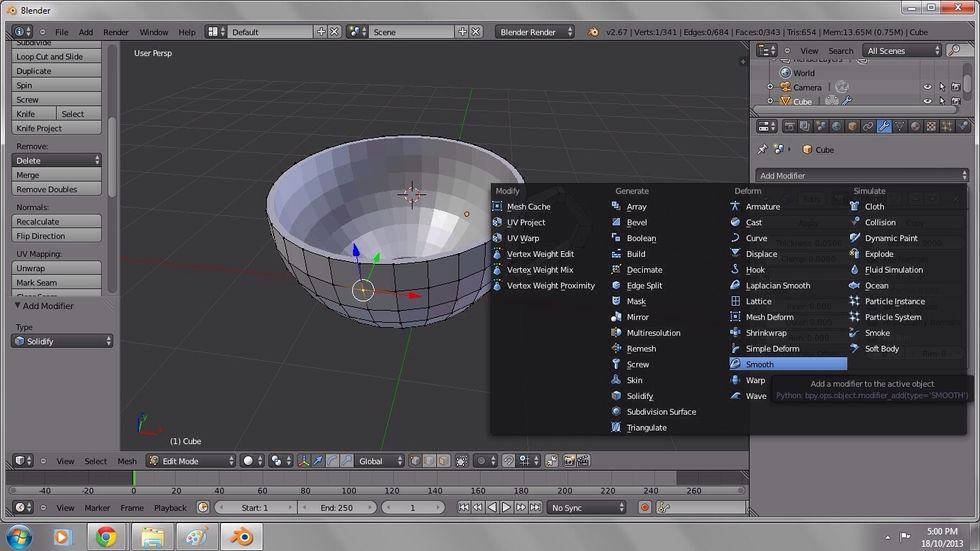Toggle limit selection to visible button
This screenshot has height=551, width=980.
tap(461, 461)
